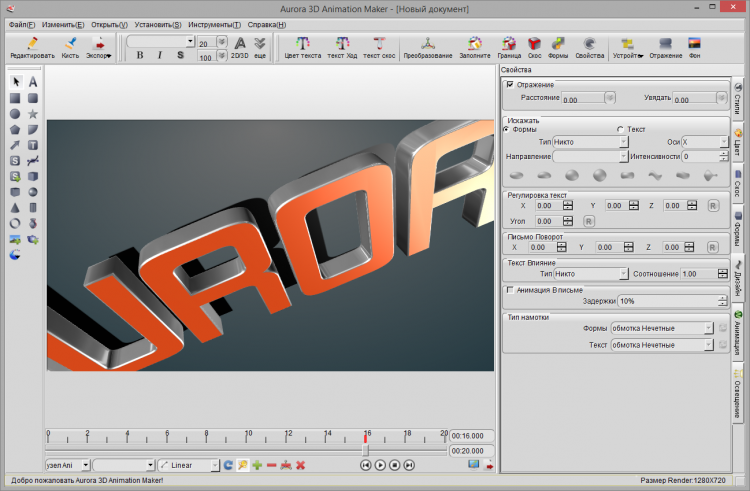Click the Bold B formatting button

click(140, 56)
